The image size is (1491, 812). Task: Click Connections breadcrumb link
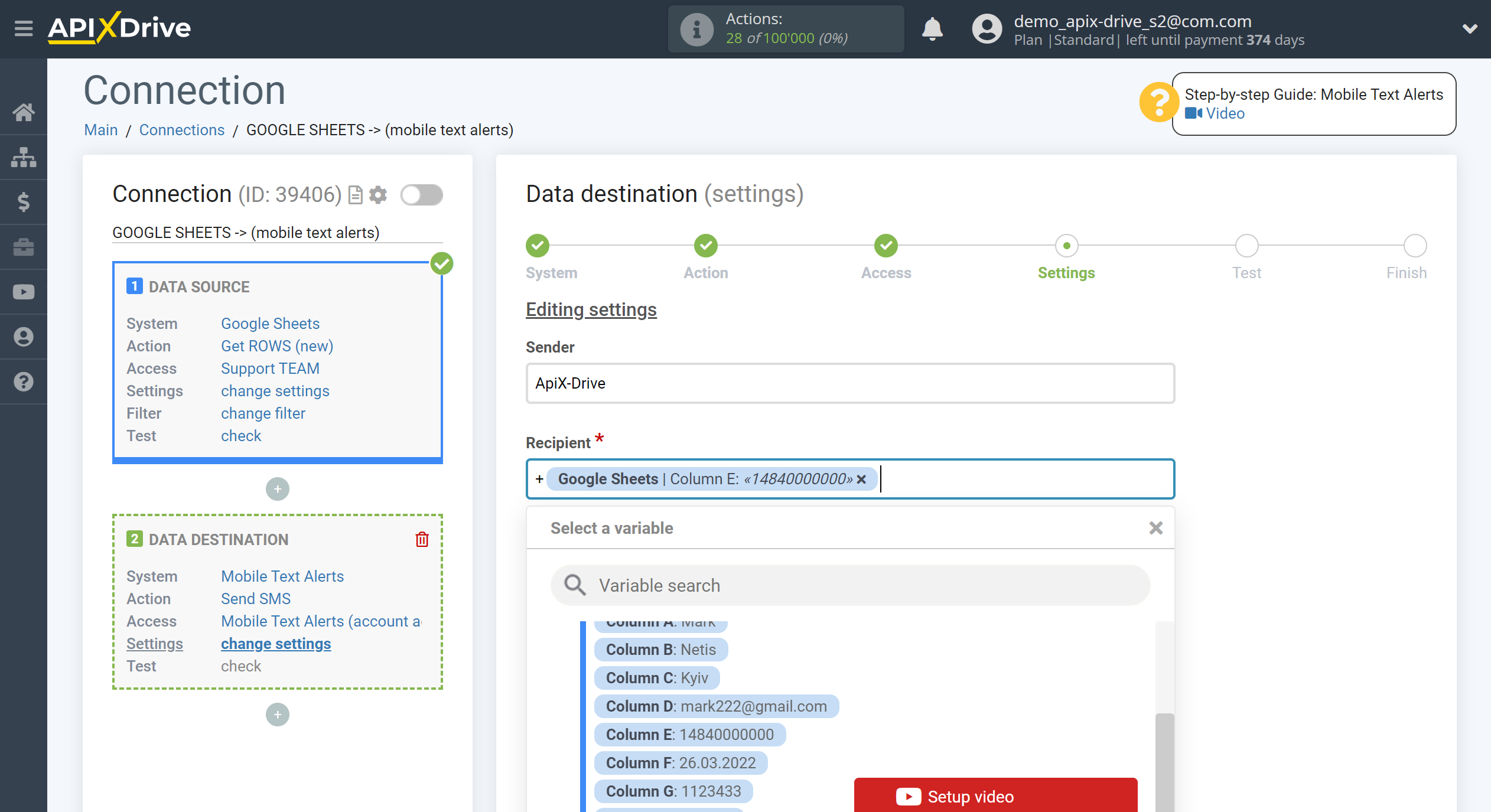pos(182,130)
